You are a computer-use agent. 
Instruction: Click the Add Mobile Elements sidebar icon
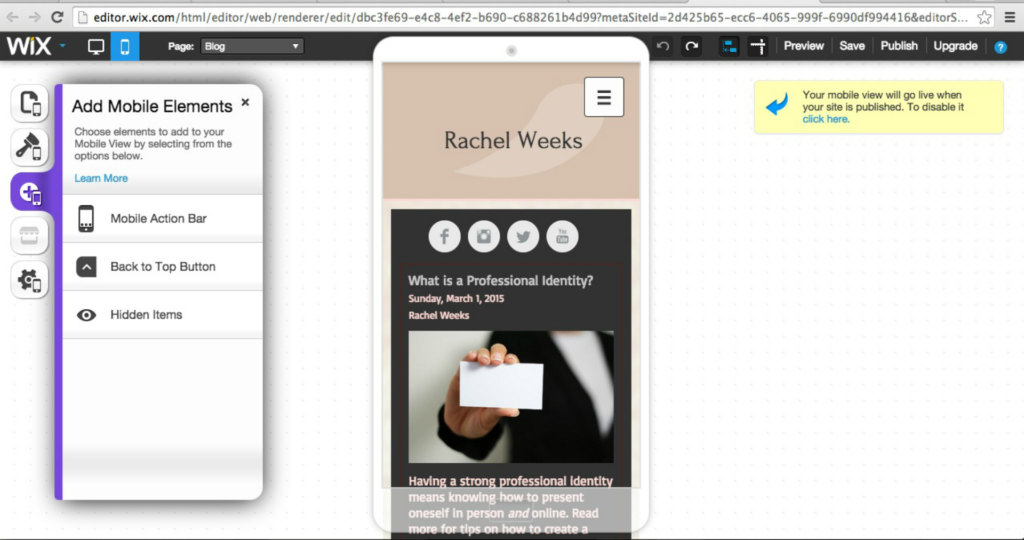click(30, 192)
